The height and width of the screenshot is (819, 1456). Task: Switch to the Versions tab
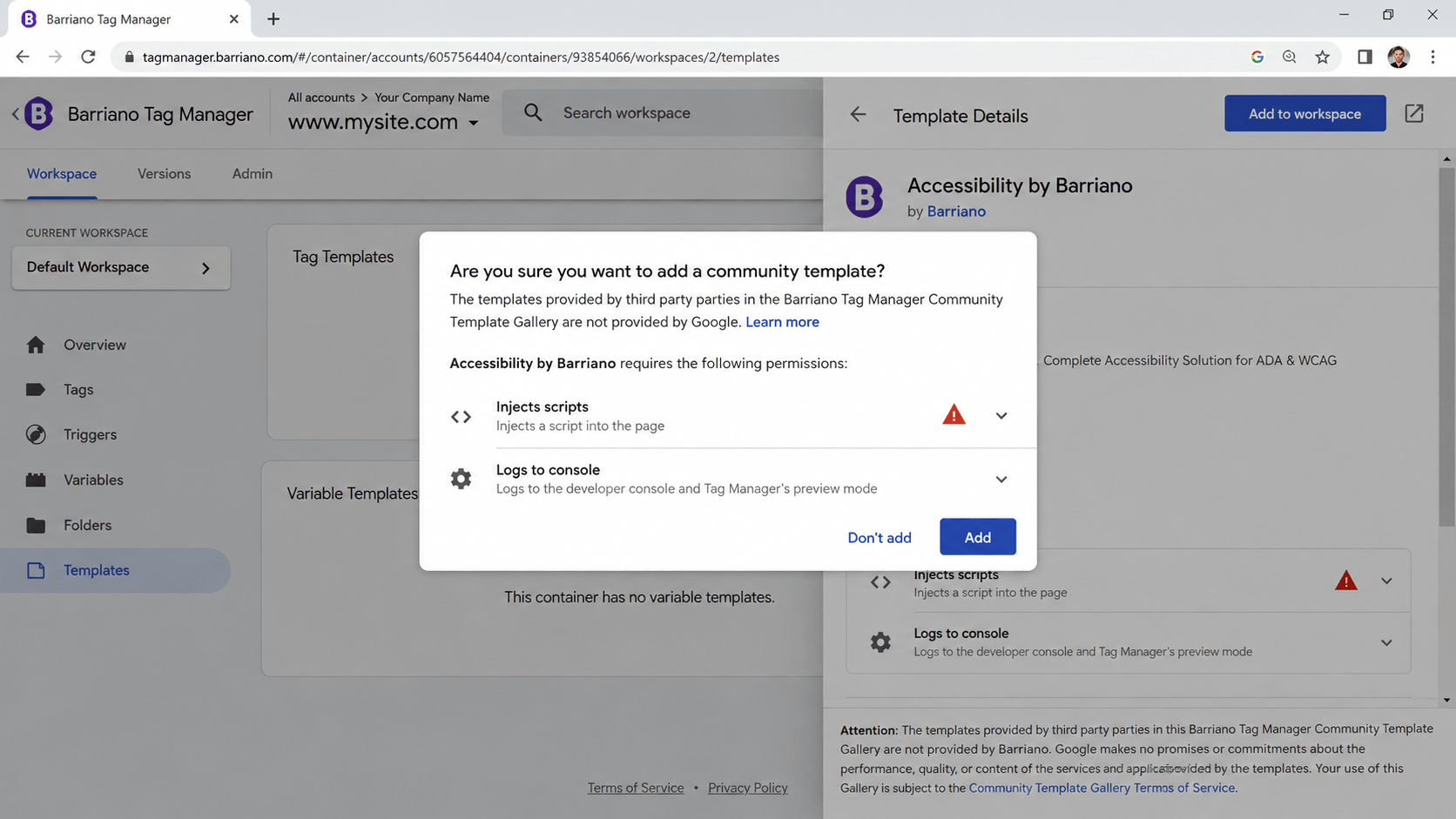164,174
